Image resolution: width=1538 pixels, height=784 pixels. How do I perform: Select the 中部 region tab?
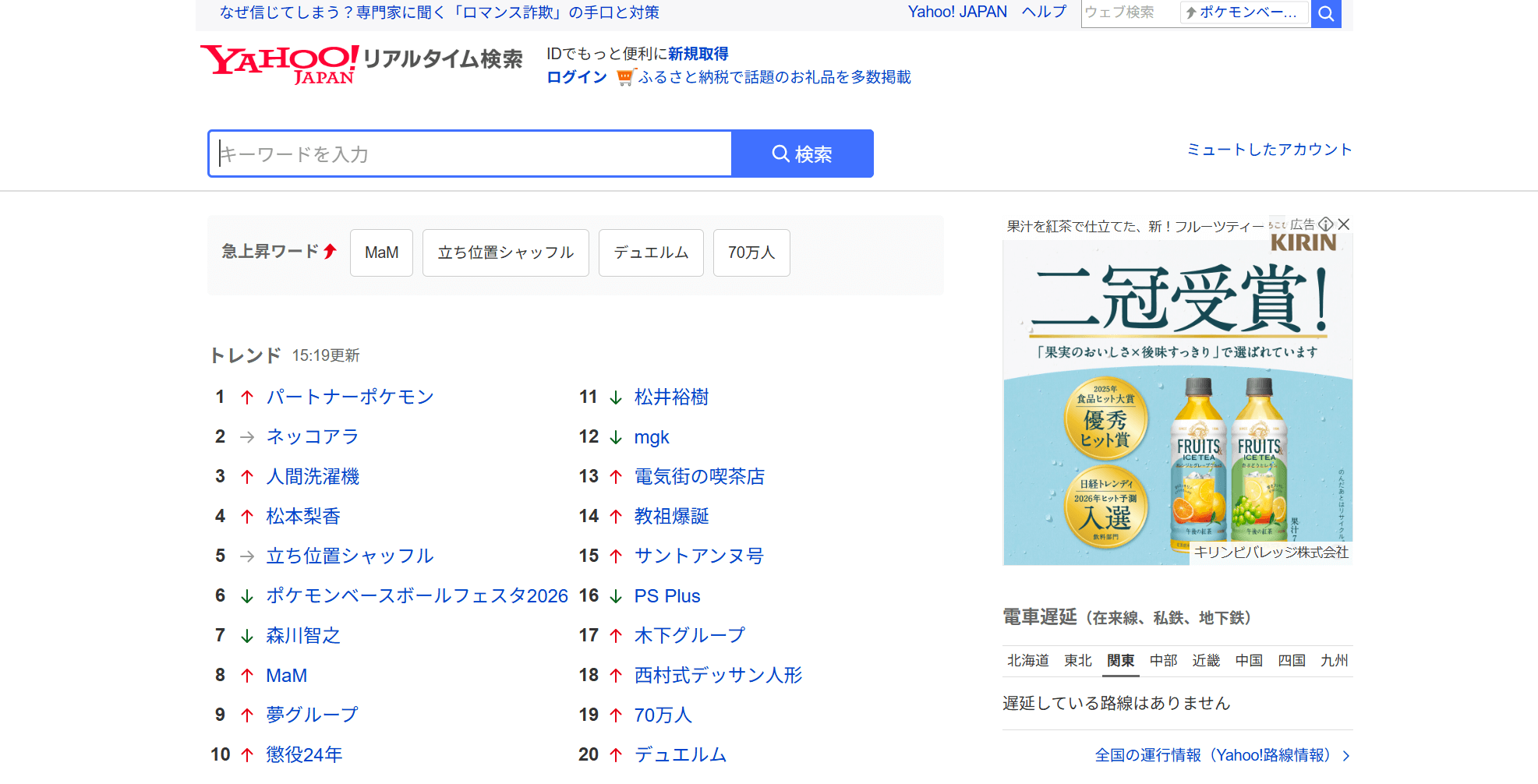click(x=1164, y=660)
